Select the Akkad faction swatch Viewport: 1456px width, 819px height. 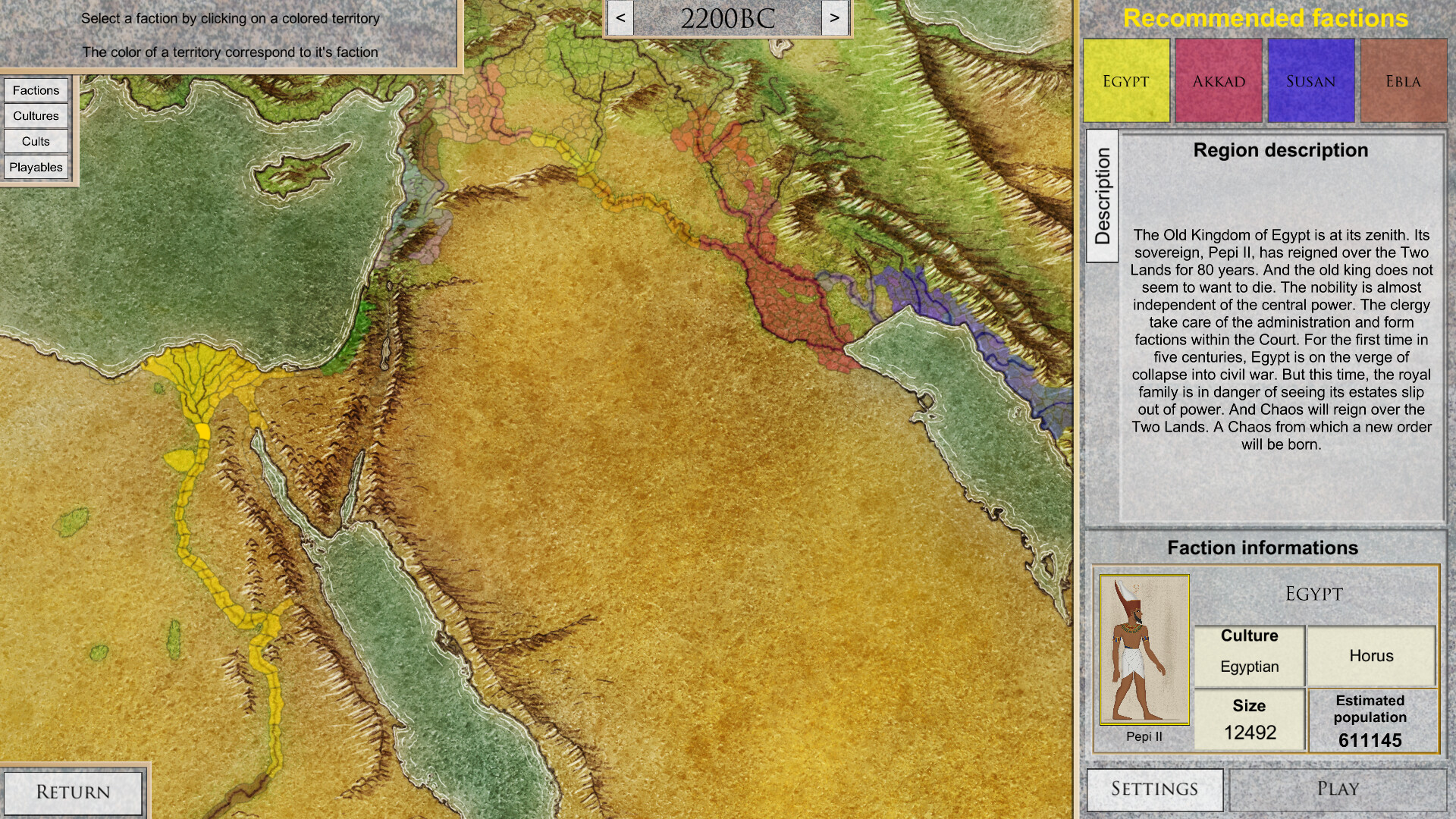click(x=1218, y=80)
